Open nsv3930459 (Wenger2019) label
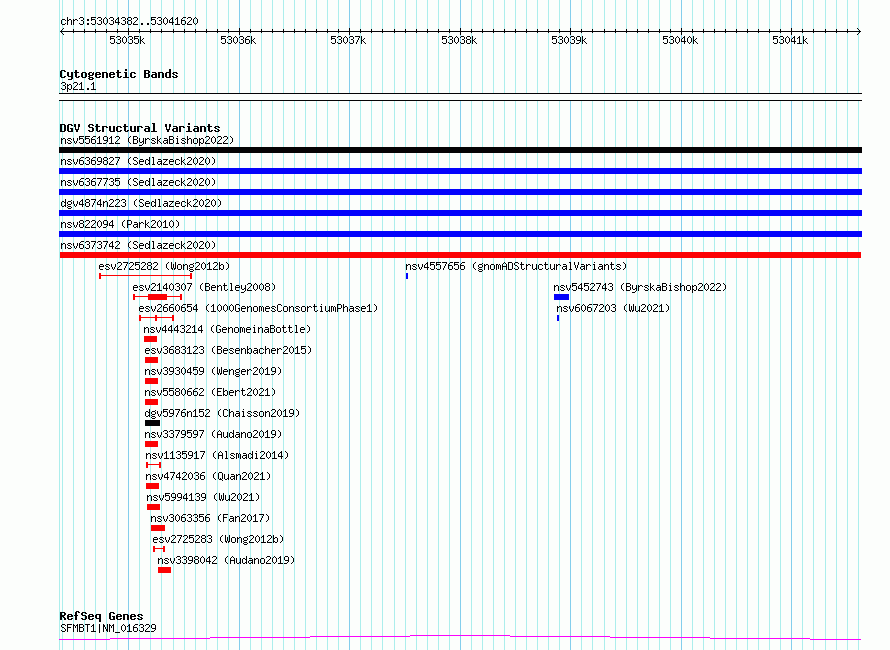The width and height of the screenshot is (890, 650). coord(213,371)
